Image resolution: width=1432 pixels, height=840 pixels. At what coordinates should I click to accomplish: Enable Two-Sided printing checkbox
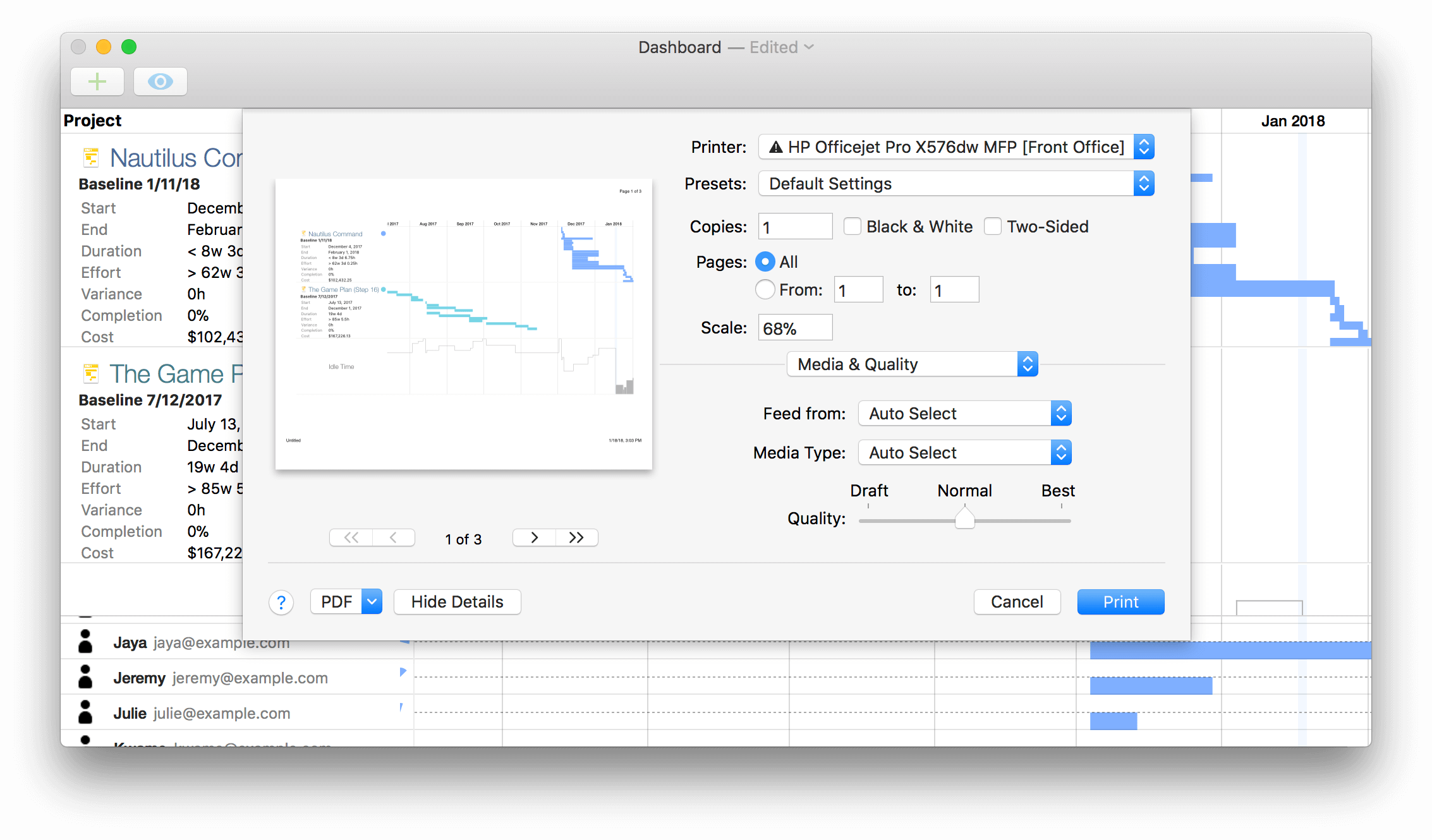pos(993,225)
